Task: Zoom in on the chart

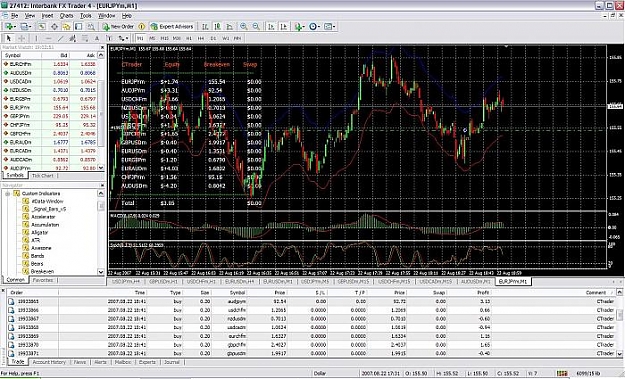Action: pyautogui.click(x=244, y=27)
